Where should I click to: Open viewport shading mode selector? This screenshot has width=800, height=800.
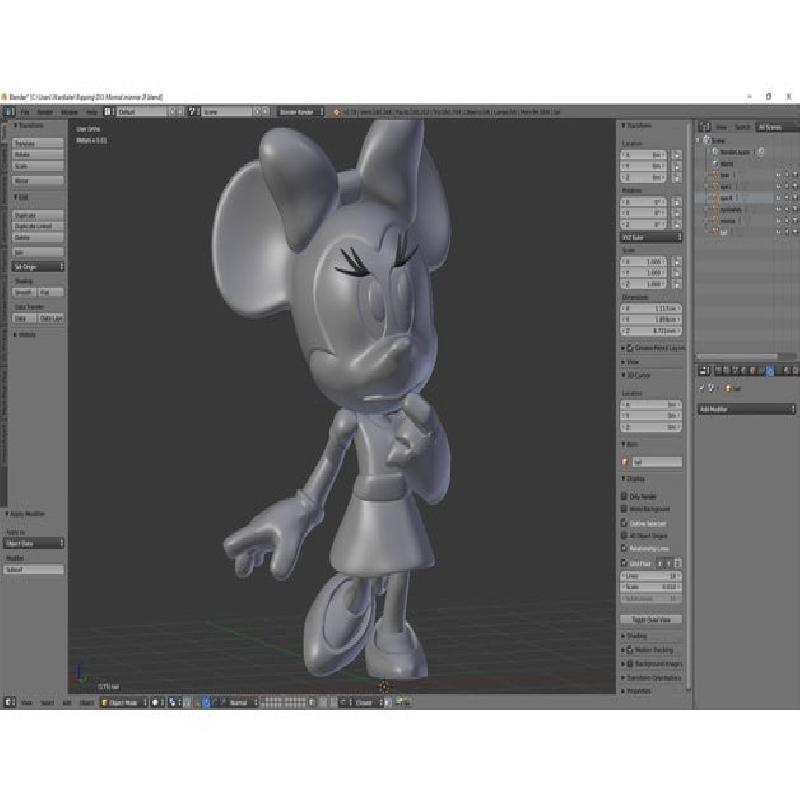click(x=158, y=703)
